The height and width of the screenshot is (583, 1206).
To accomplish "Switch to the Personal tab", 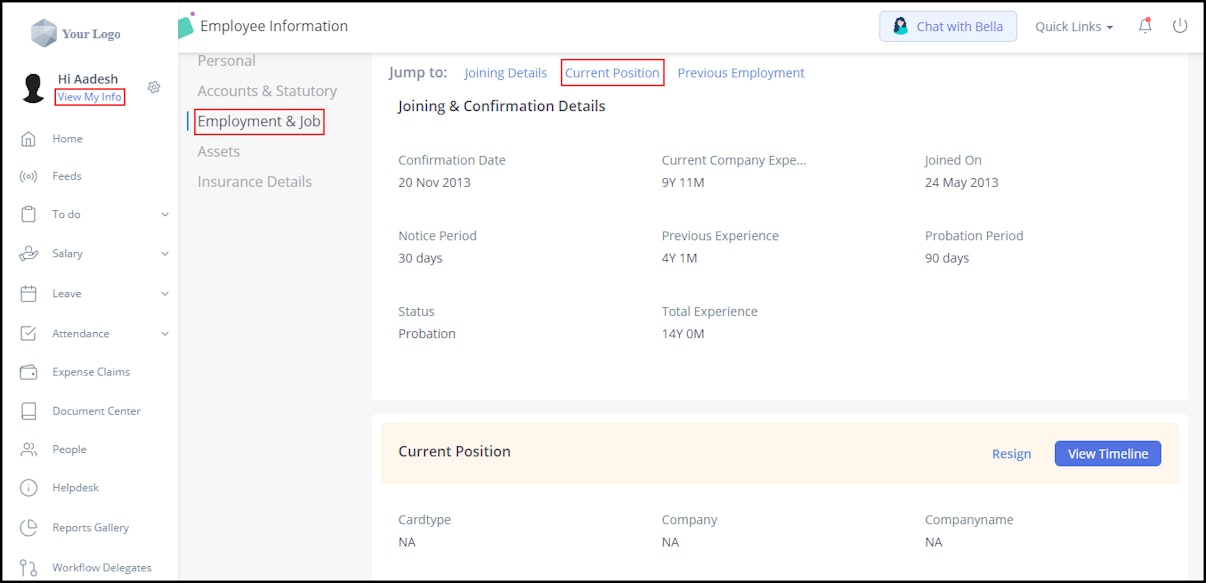I will click(x=226, y=60).
